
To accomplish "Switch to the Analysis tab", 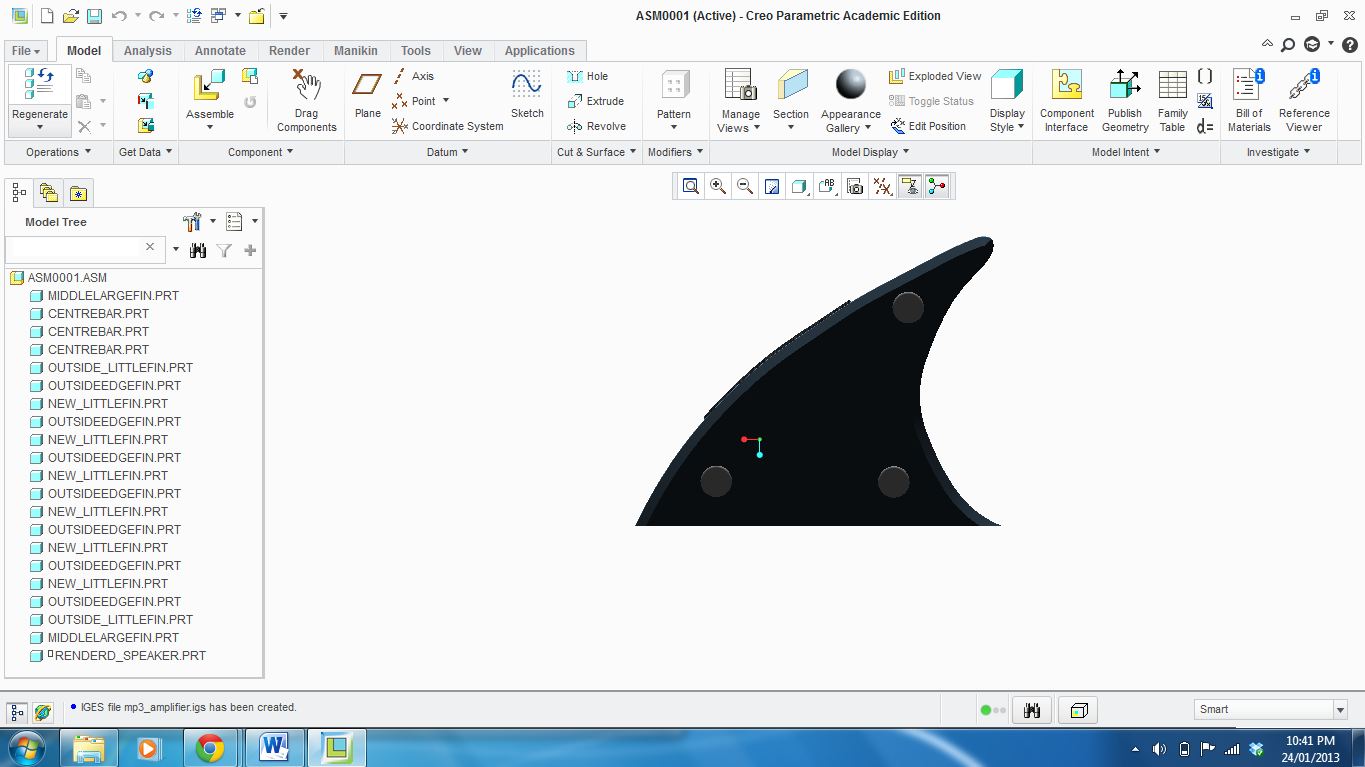I will pyautogui.click(x=148, y=51).
